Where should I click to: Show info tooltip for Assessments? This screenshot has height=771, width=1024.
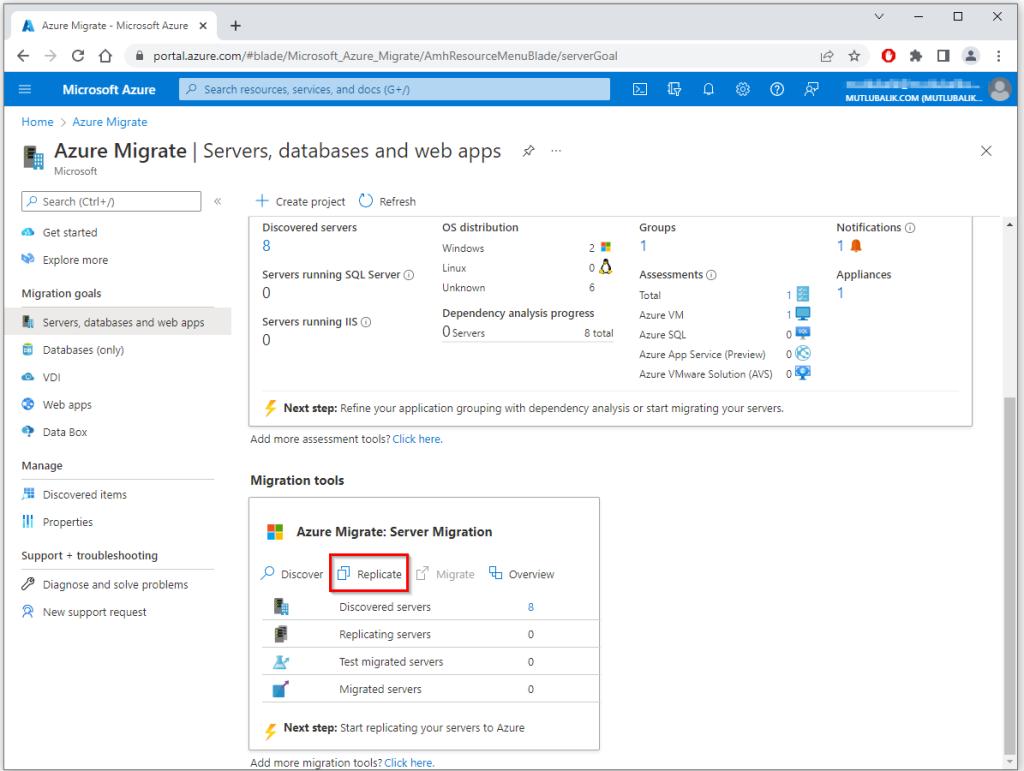[711, 275]
